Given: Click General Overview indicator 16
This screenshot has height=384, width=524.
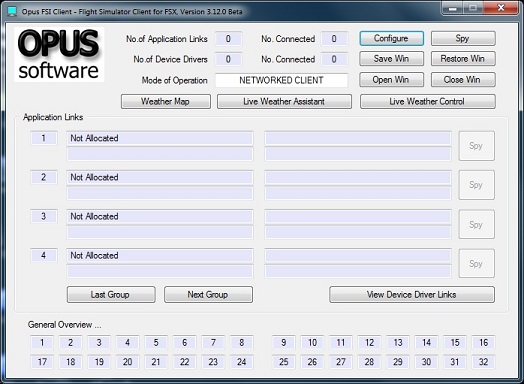Looking at the screenshot, I should click(484, 343).
